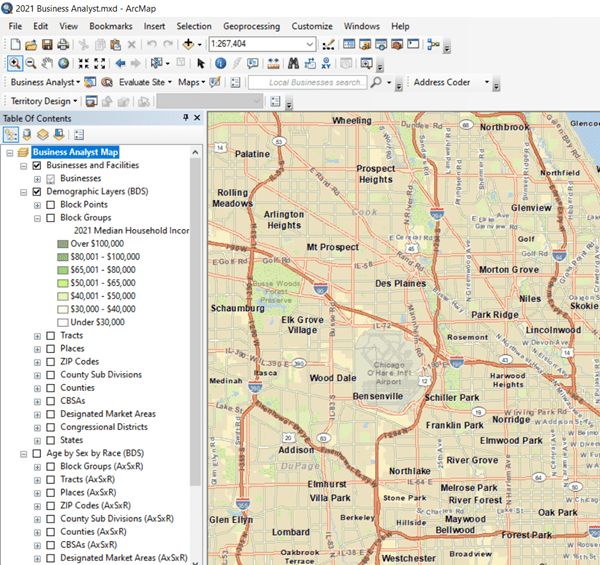Uncheck Businesses and Facilities layer group
Image resolution: width=600 pixels, height=565 pixels.
pyautogui.click(x=37, y=165)
